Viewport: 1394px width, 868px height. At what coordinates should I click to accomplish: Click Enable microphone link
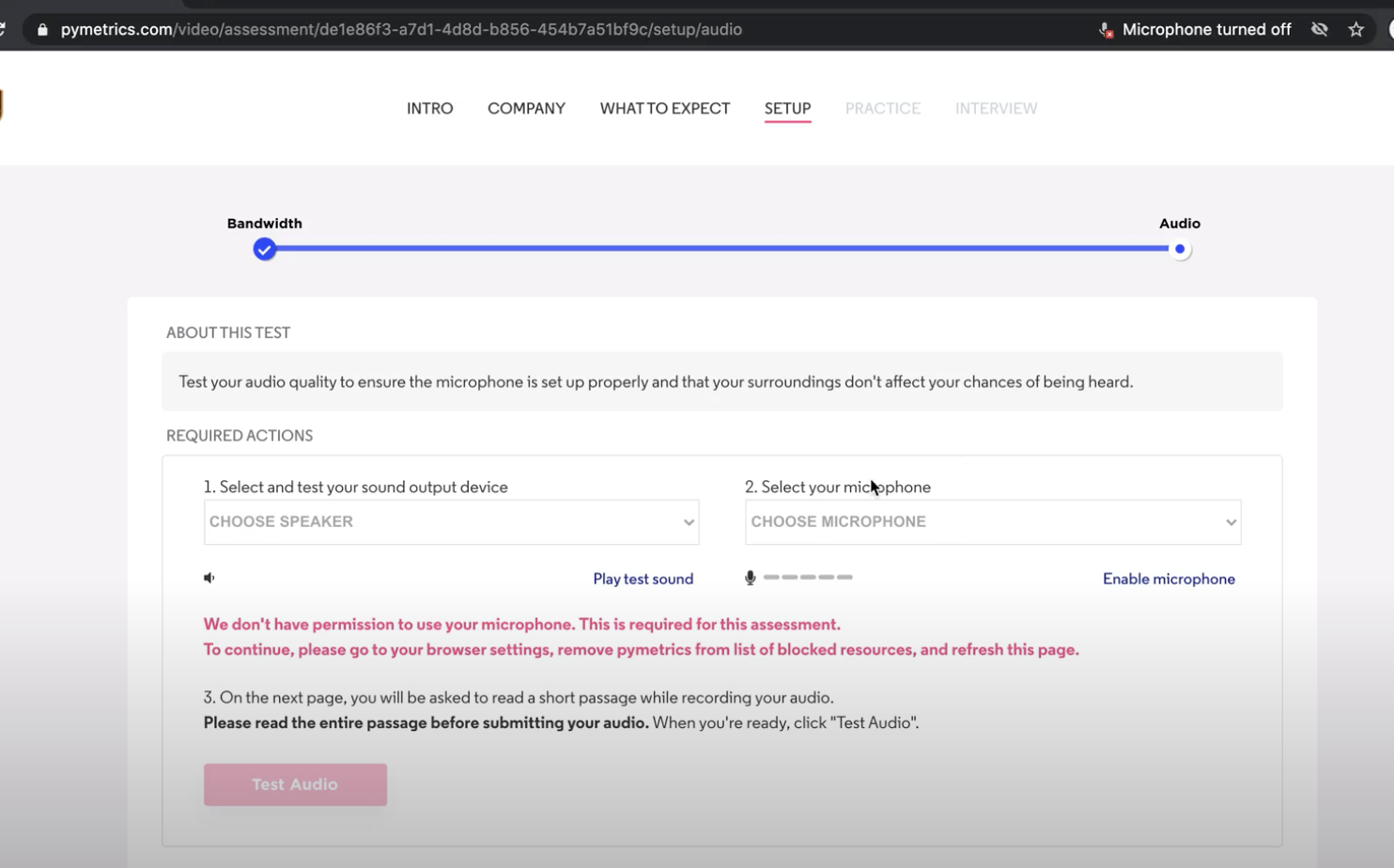pyautogui.click(x=1169, y=579)
